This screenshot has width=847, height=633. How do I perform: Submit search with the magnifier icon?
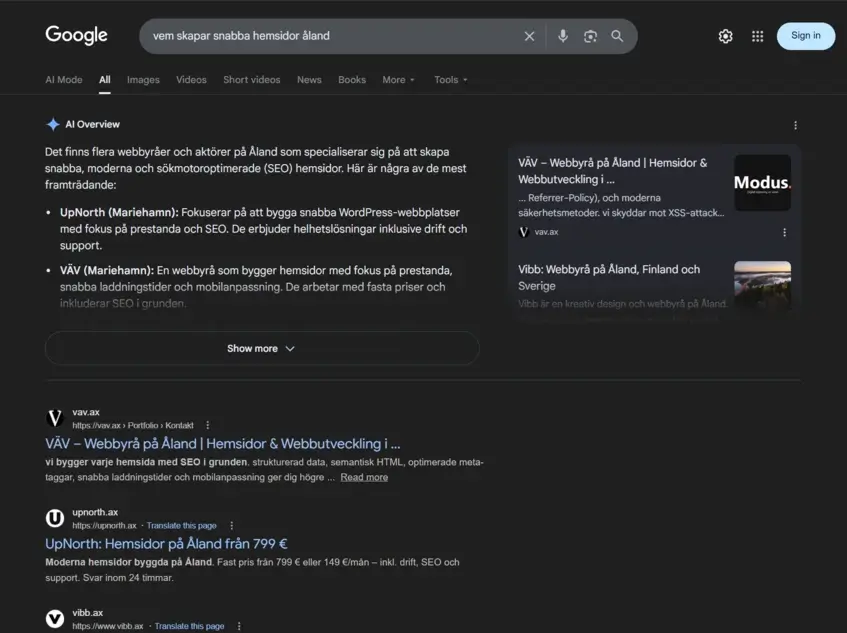pyautogui.click(x=617, y=36)
